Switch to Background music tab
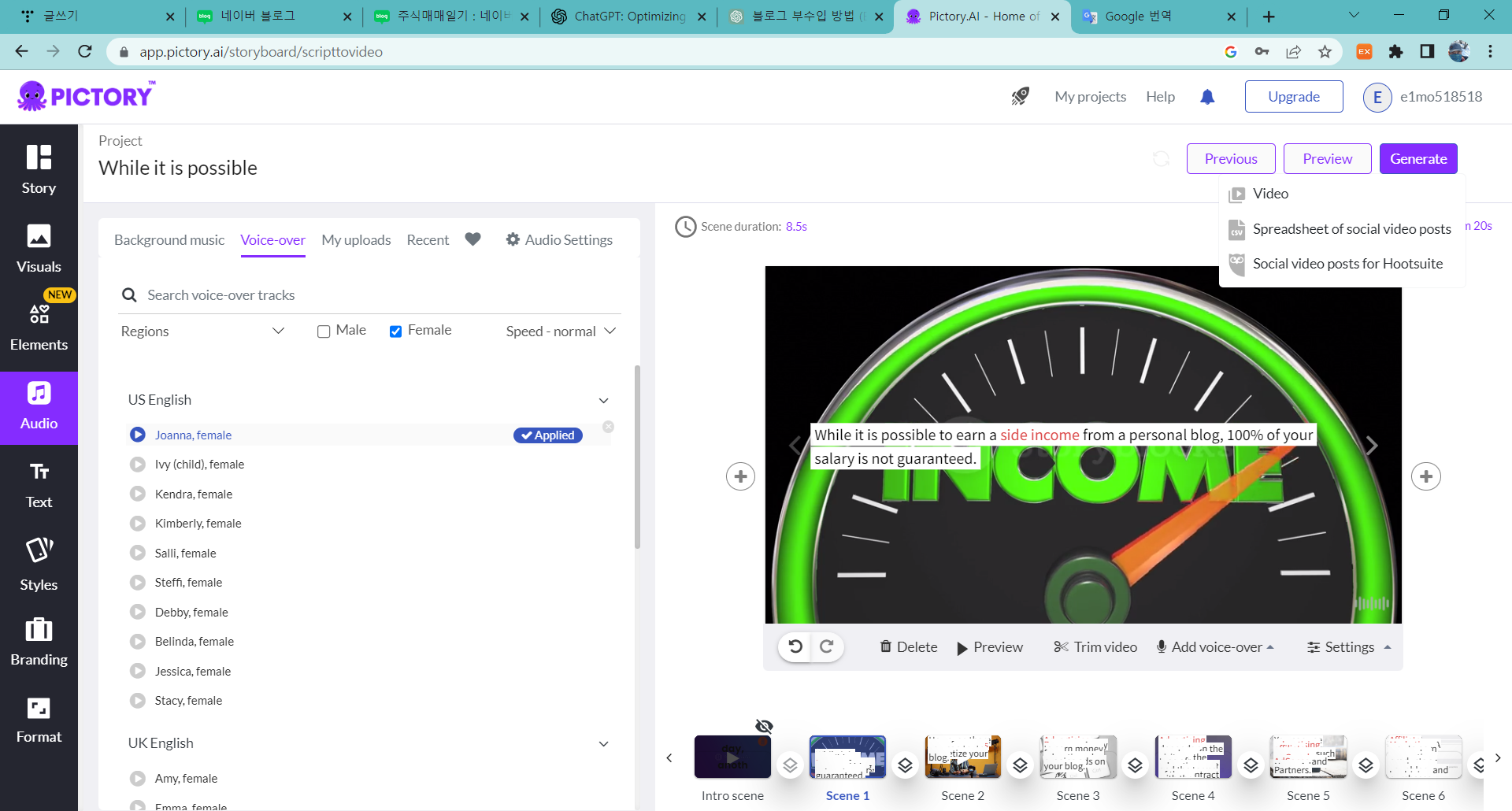The image size is (1512, 811). 169,239
